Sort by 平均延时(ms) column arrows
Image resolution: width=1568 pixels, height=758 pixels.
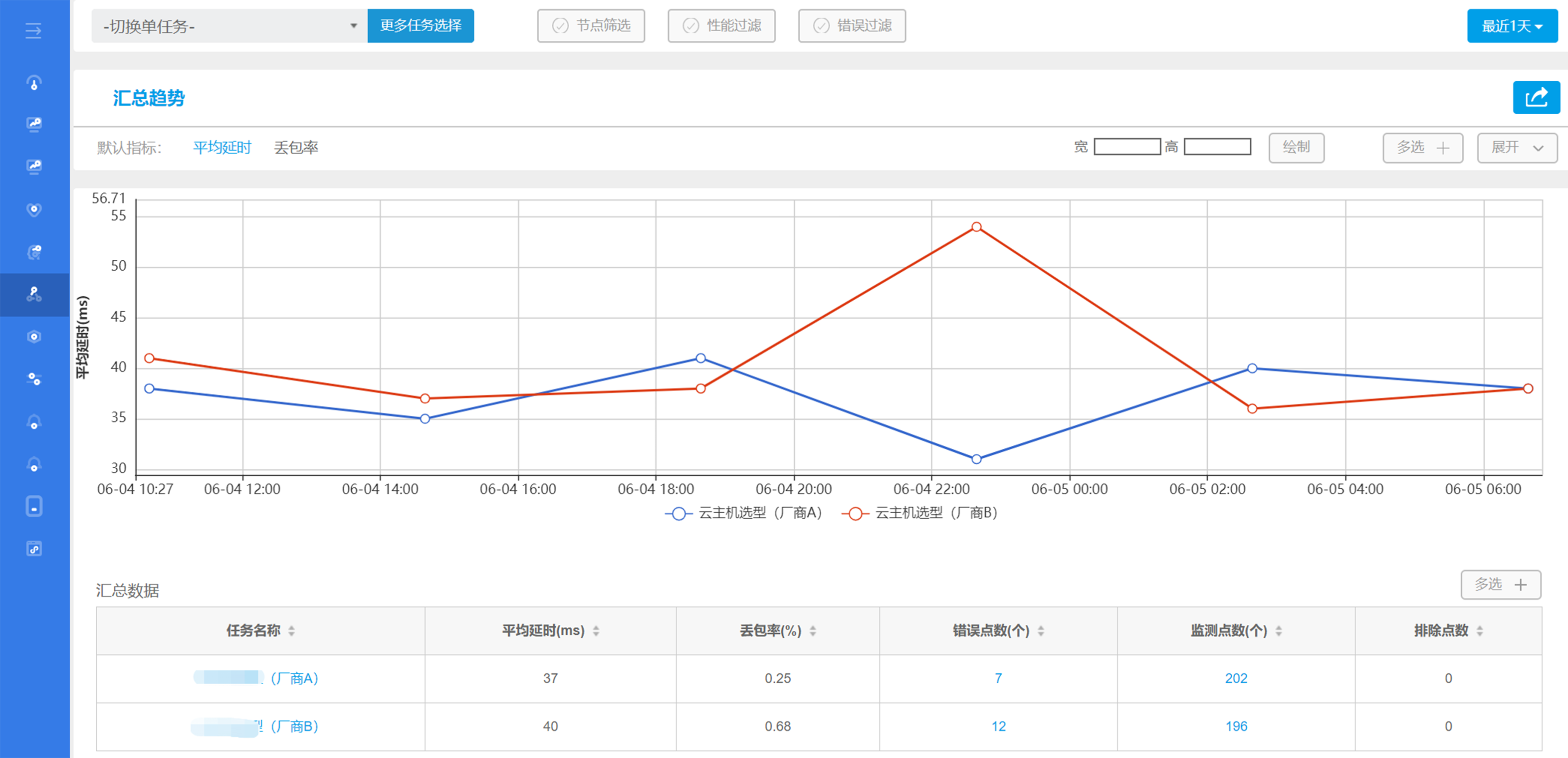coord(596,631)
